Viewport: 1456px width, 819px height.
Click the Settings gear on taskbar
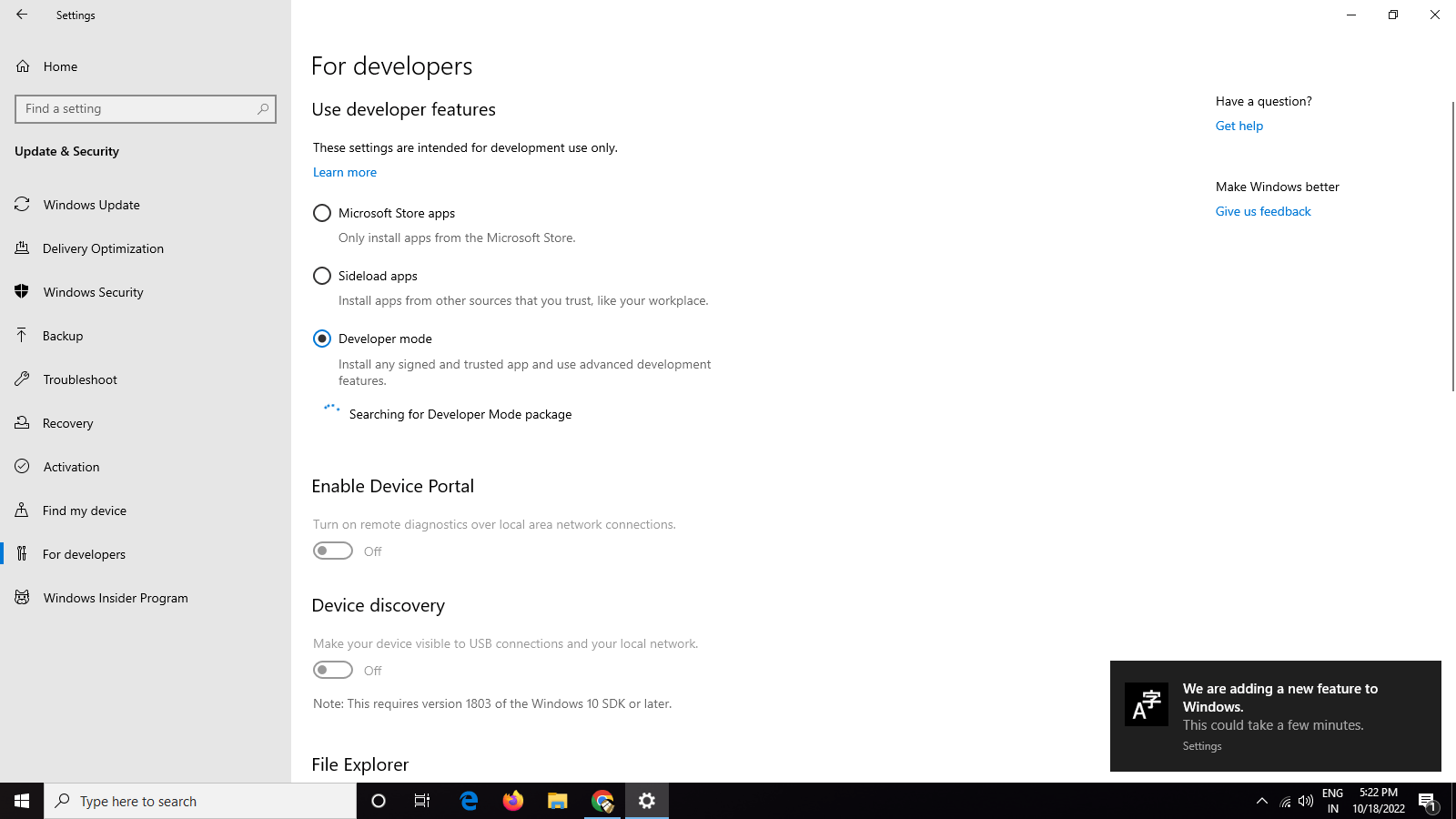647,801
